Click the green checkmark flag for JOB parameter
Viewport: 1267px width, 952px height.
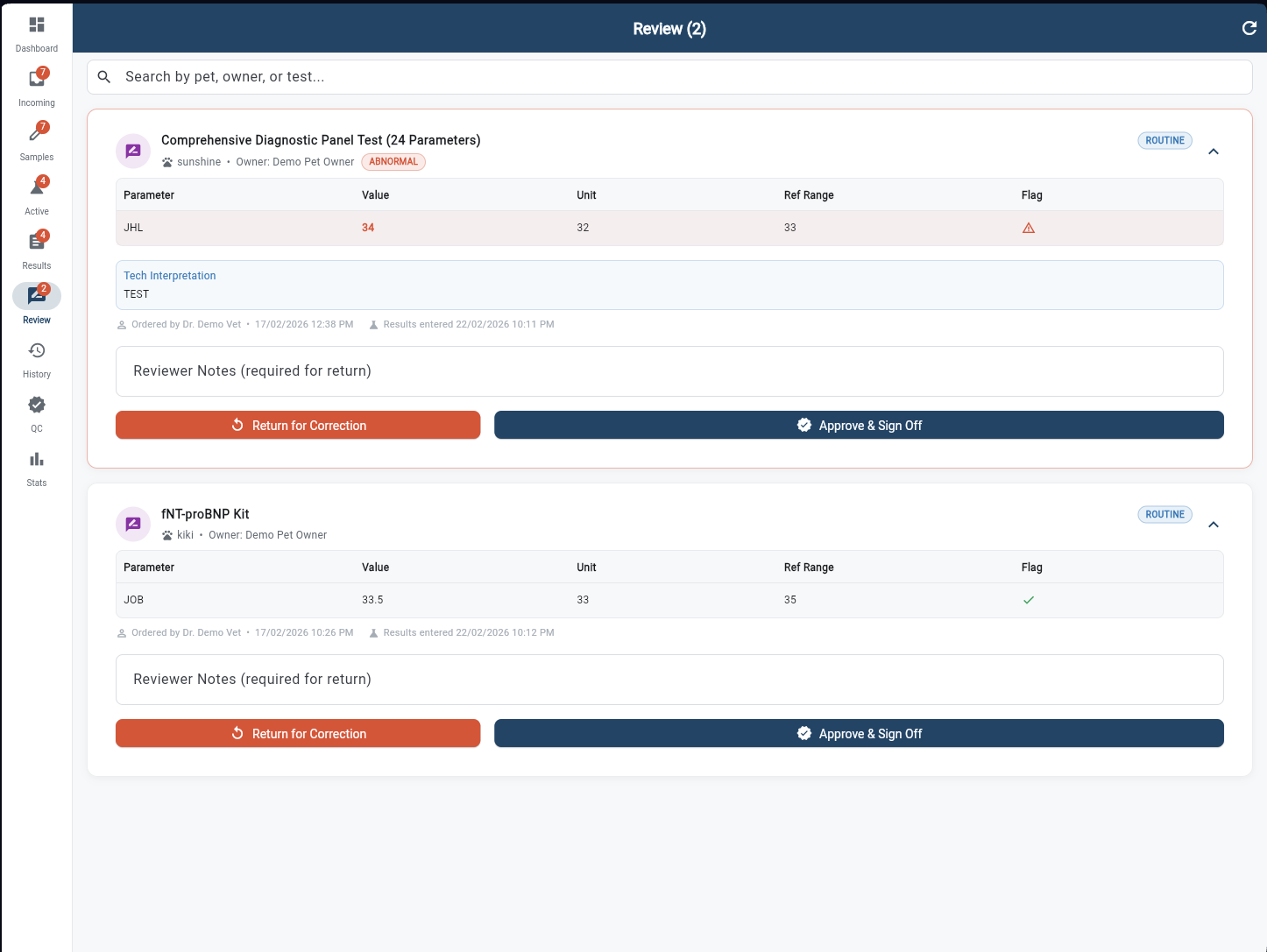click(1029, 601)
